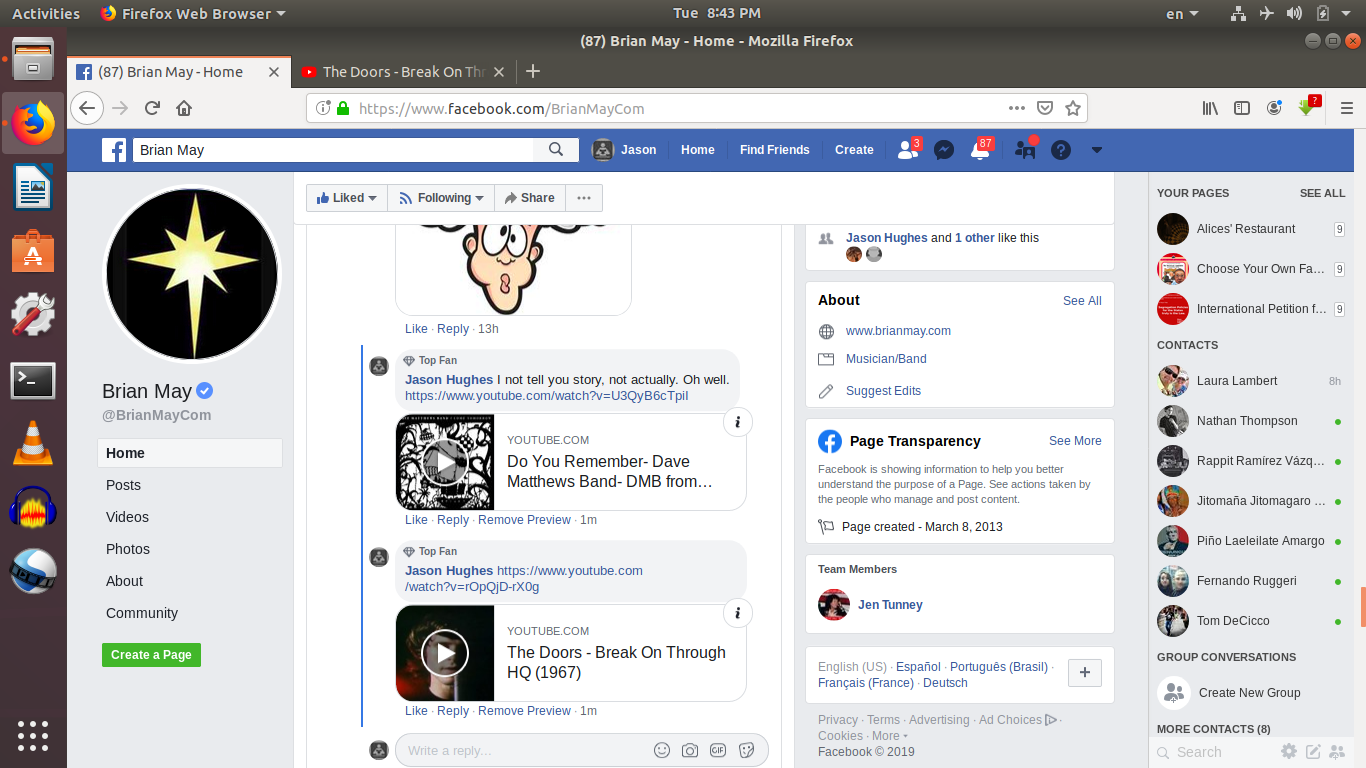1366x768 pixels.
Task: Open account dropdown arrow in Facebook header
Action: tap(1097, 150)
